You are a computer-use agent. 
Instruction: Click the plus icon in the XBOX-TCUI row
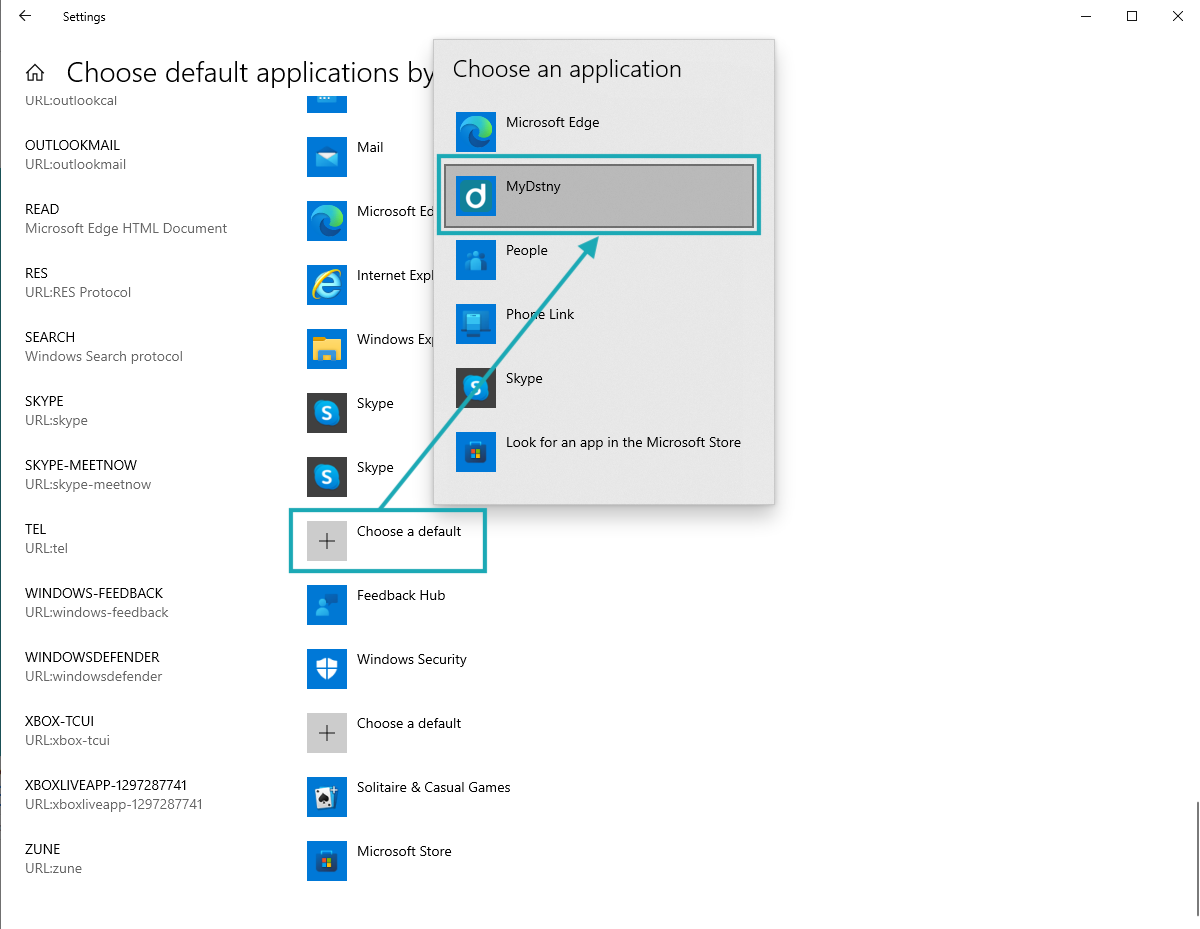(327, 732)
